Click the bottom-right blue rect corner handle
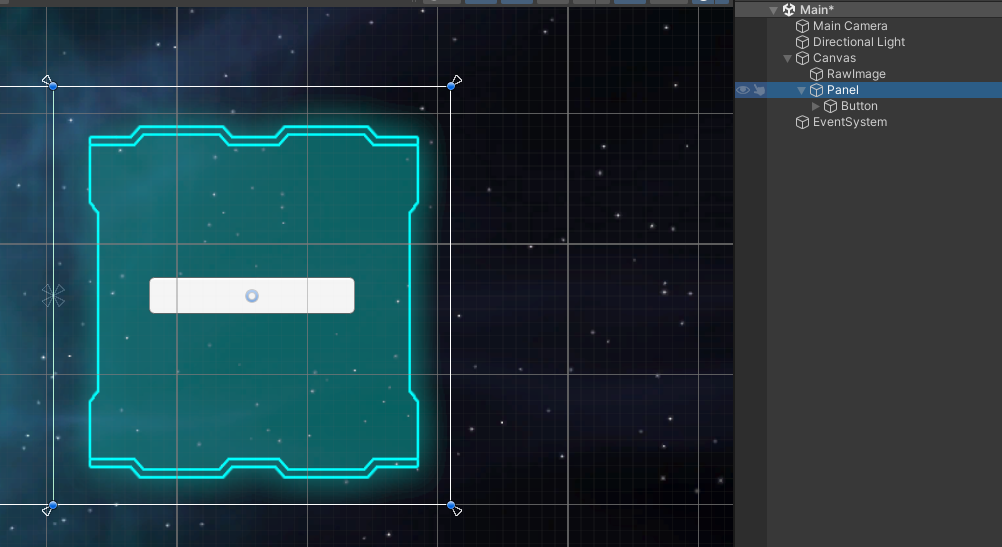The image size is (1002, 547). [451, 505]
